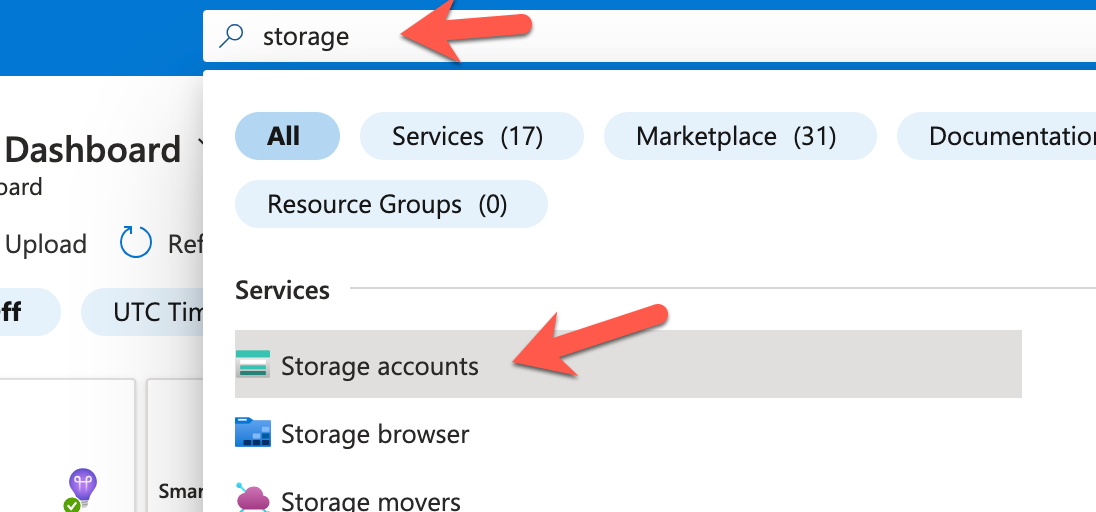Image resolution: width=1096 pixels, height=512 pixels.
Task: Click the lightbulb icon on dashboard tile
Action: pos(82,489)
